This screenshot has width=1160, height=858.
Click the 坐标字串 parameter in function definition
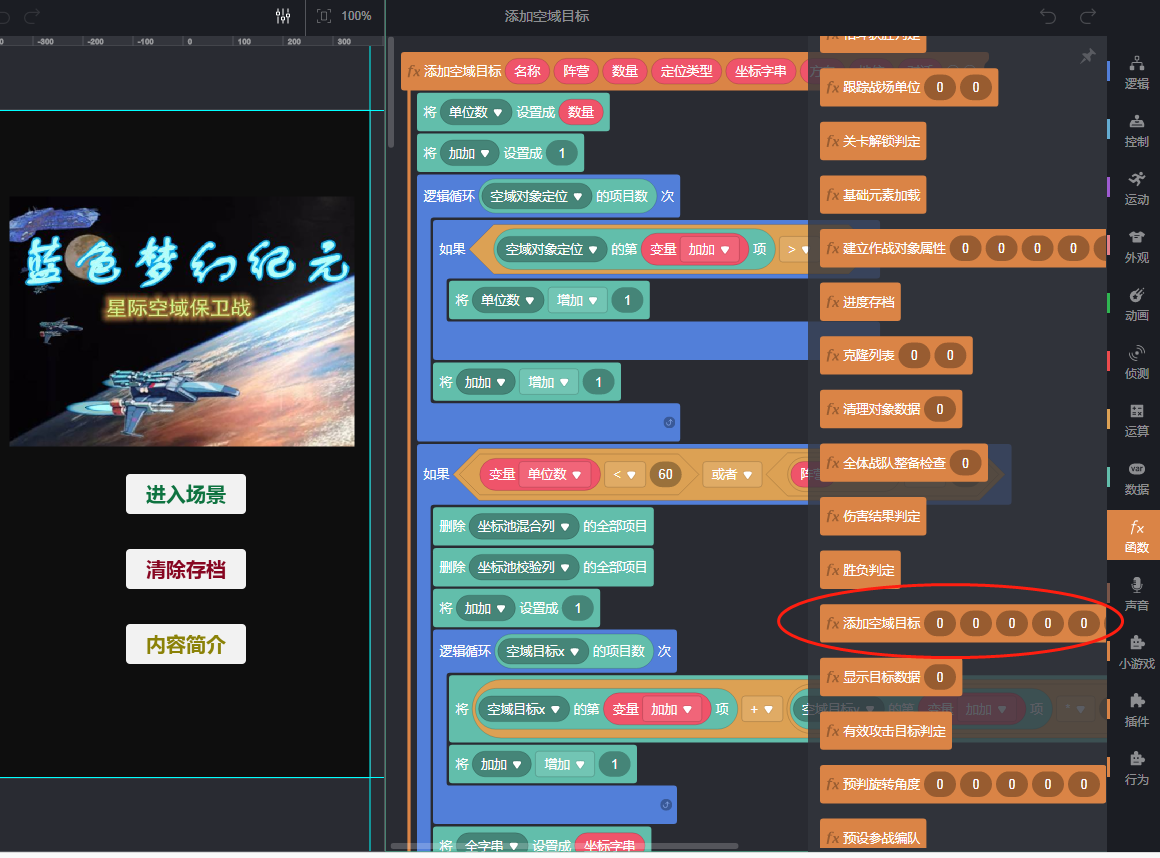pyautogui.click(x=761, y=71)
